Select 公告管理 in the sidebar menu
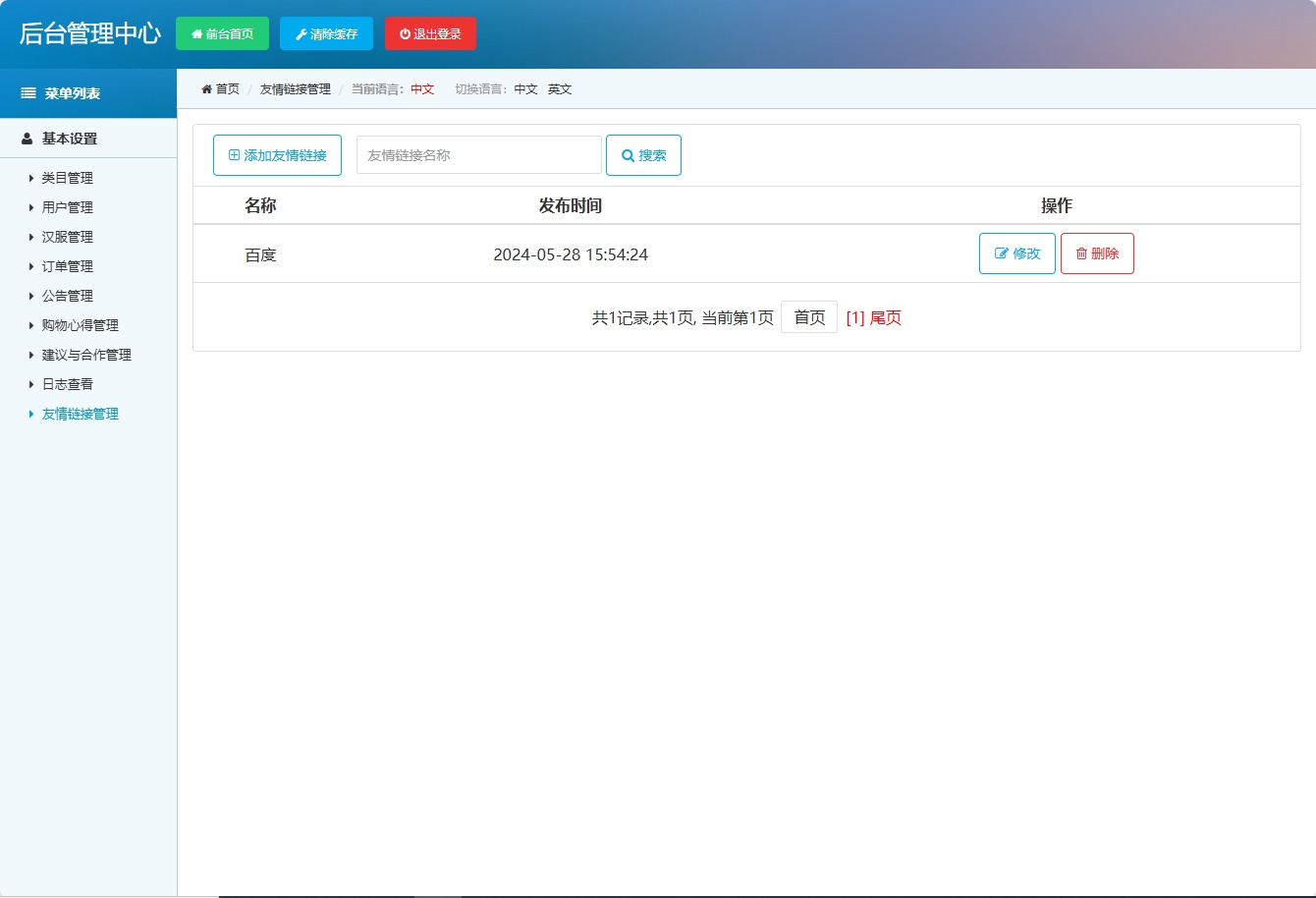Image resolution: width=1316 pixels, height=898 pixels. (x=66, y=296)
